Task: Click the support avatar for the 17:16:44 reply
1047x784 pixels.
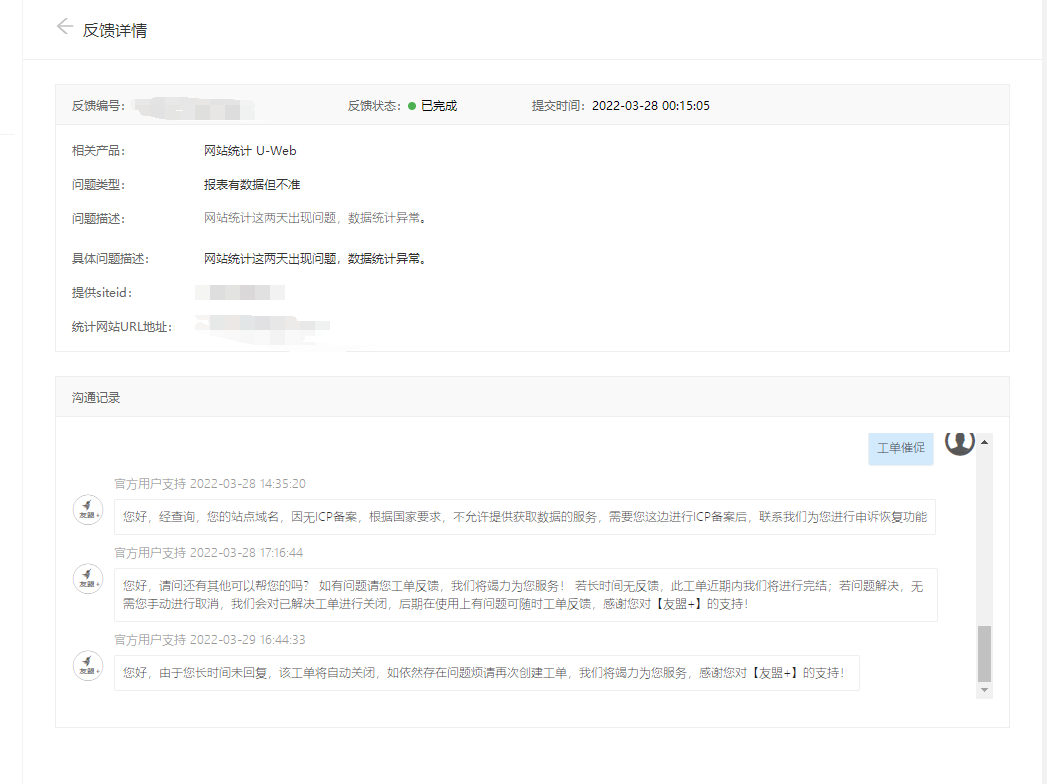Action: 88,578
